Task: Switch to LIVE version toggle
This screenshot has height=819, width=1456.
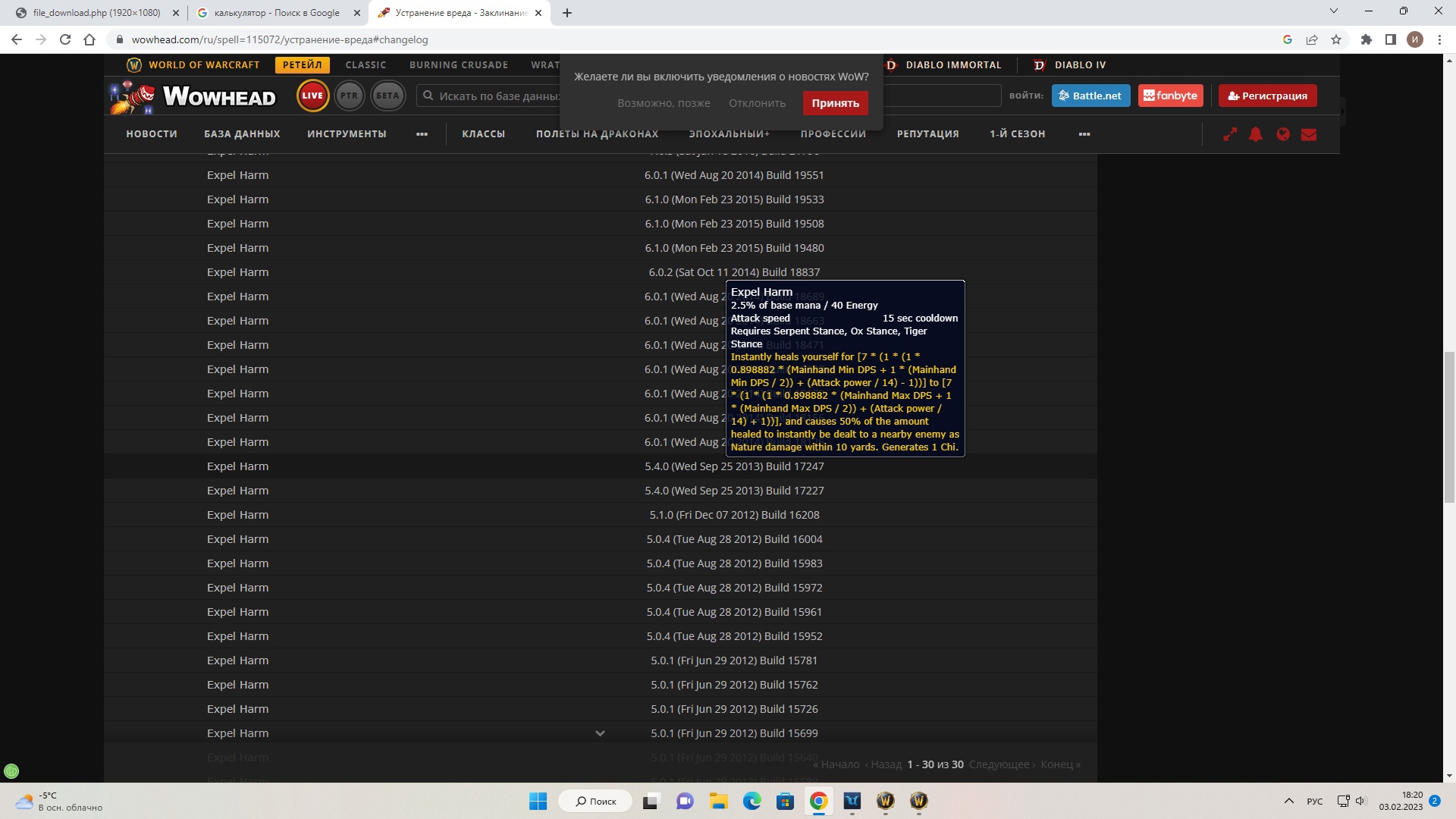Action: pos(312,96)
